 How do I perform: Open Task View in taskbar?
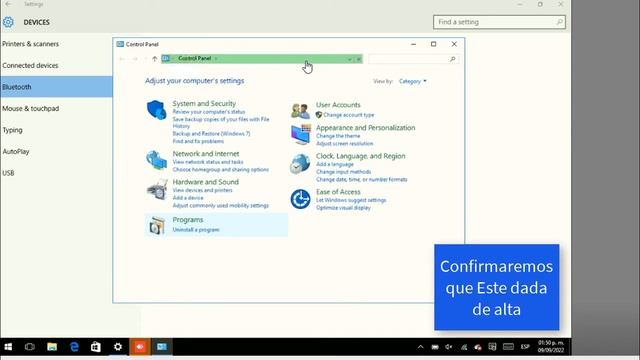[30, 347]
